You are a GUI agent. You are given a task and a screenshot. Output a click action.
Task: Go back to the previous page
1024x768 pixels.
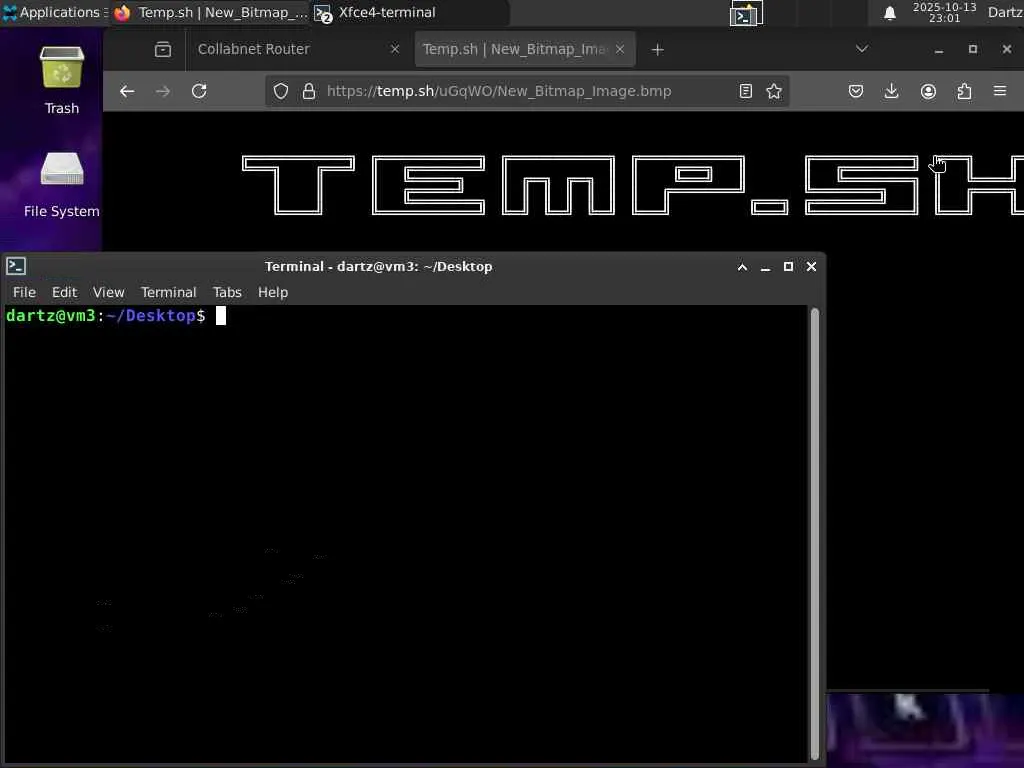pos(127,91)
